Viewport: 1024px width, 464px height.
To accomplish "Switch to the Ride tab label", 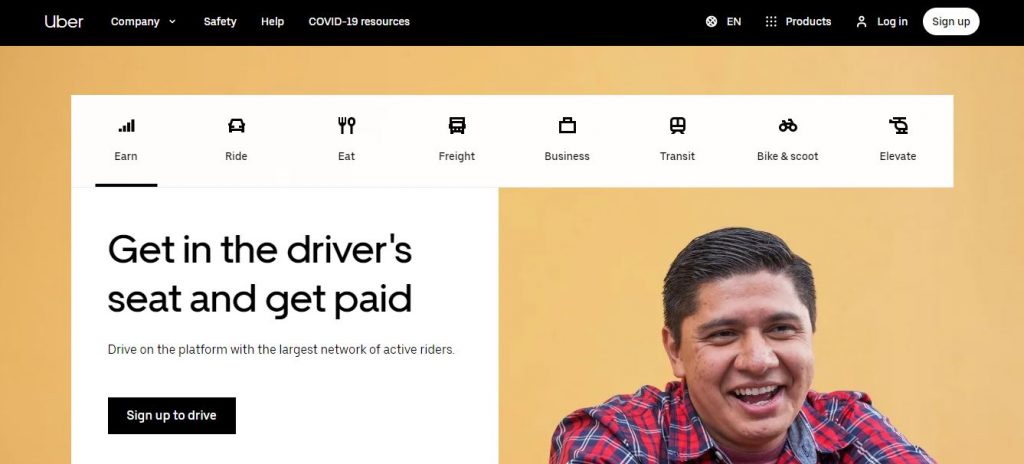I will [236, 156].
